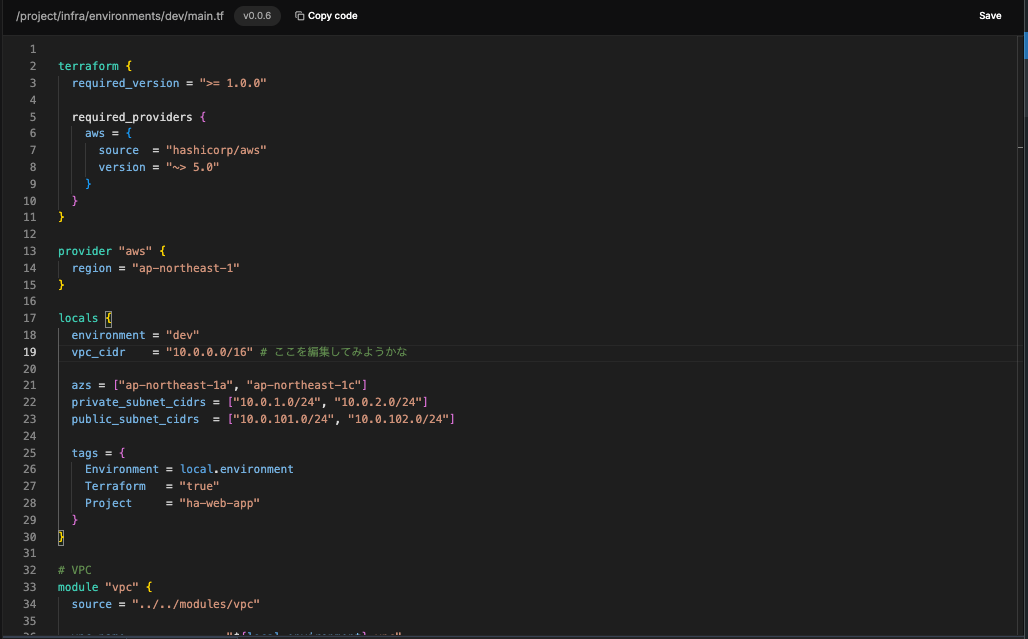This screenshot has width=1028, height=639.
Task: Click the "~> 5.0" version string
Action: [x=192, y=167]
